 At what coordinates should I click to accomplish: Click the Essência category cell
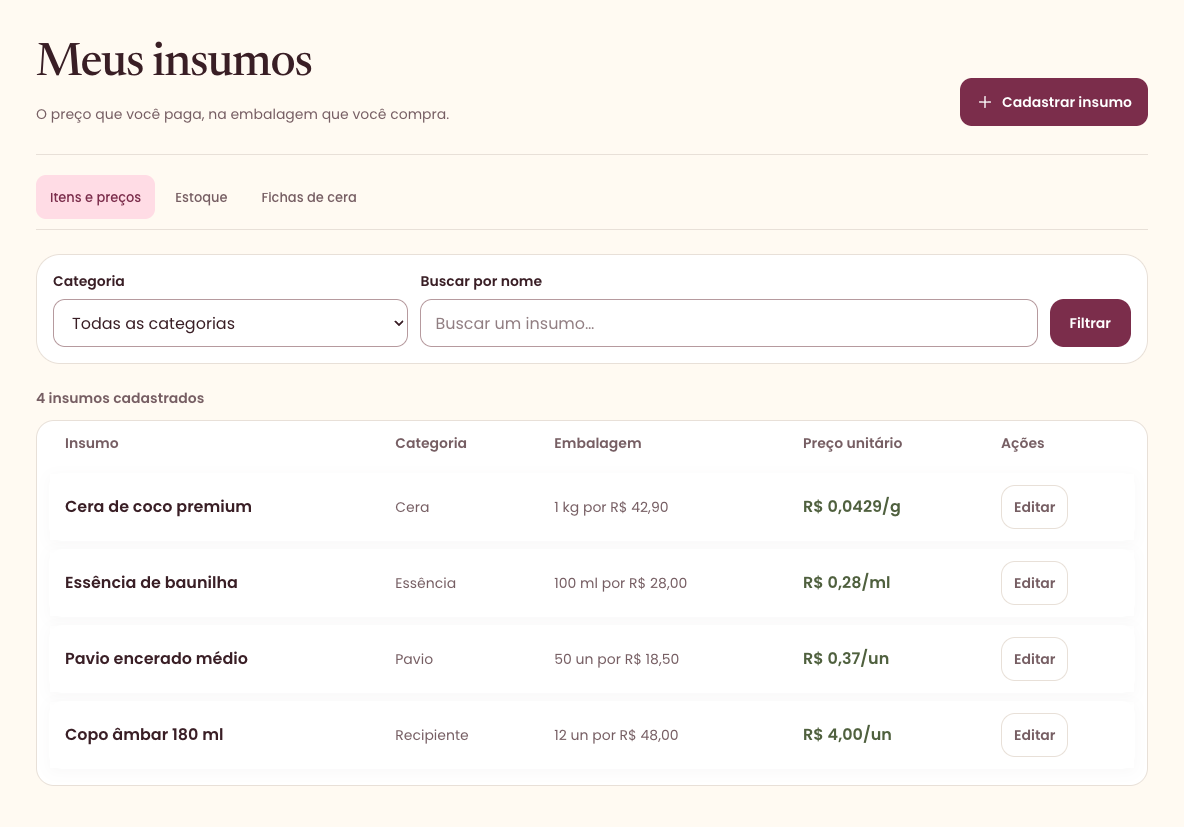click(x=425, y=583)
